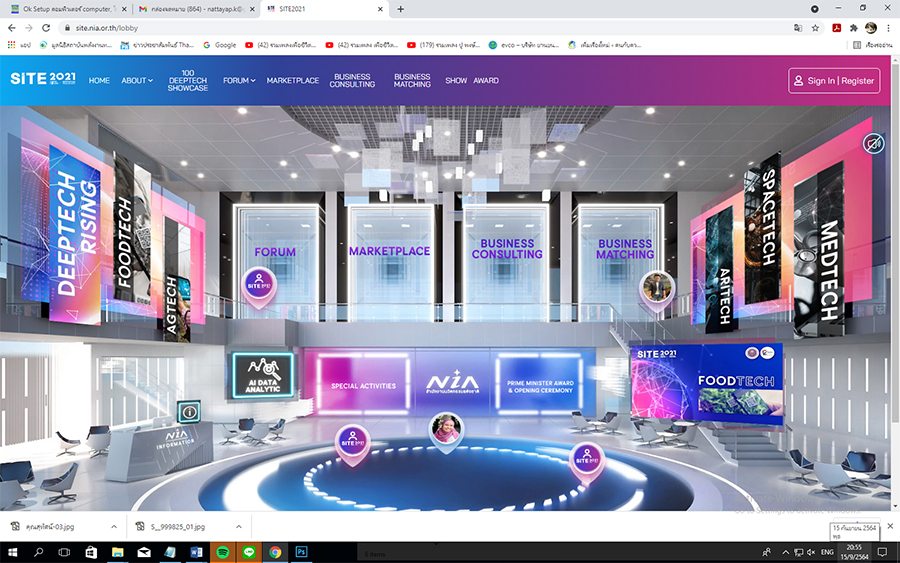
Task: Open Photoshop from the taskbar
Action: coord(301,552)
